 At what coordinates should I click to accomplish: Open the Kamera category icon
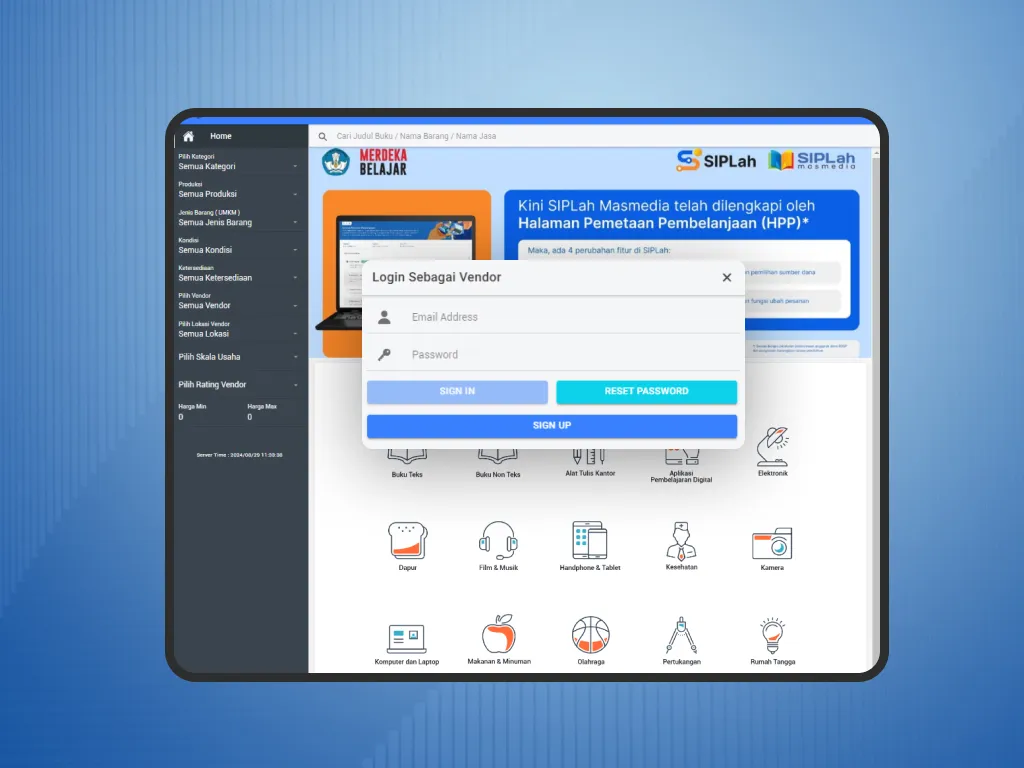tap(772, 543)
